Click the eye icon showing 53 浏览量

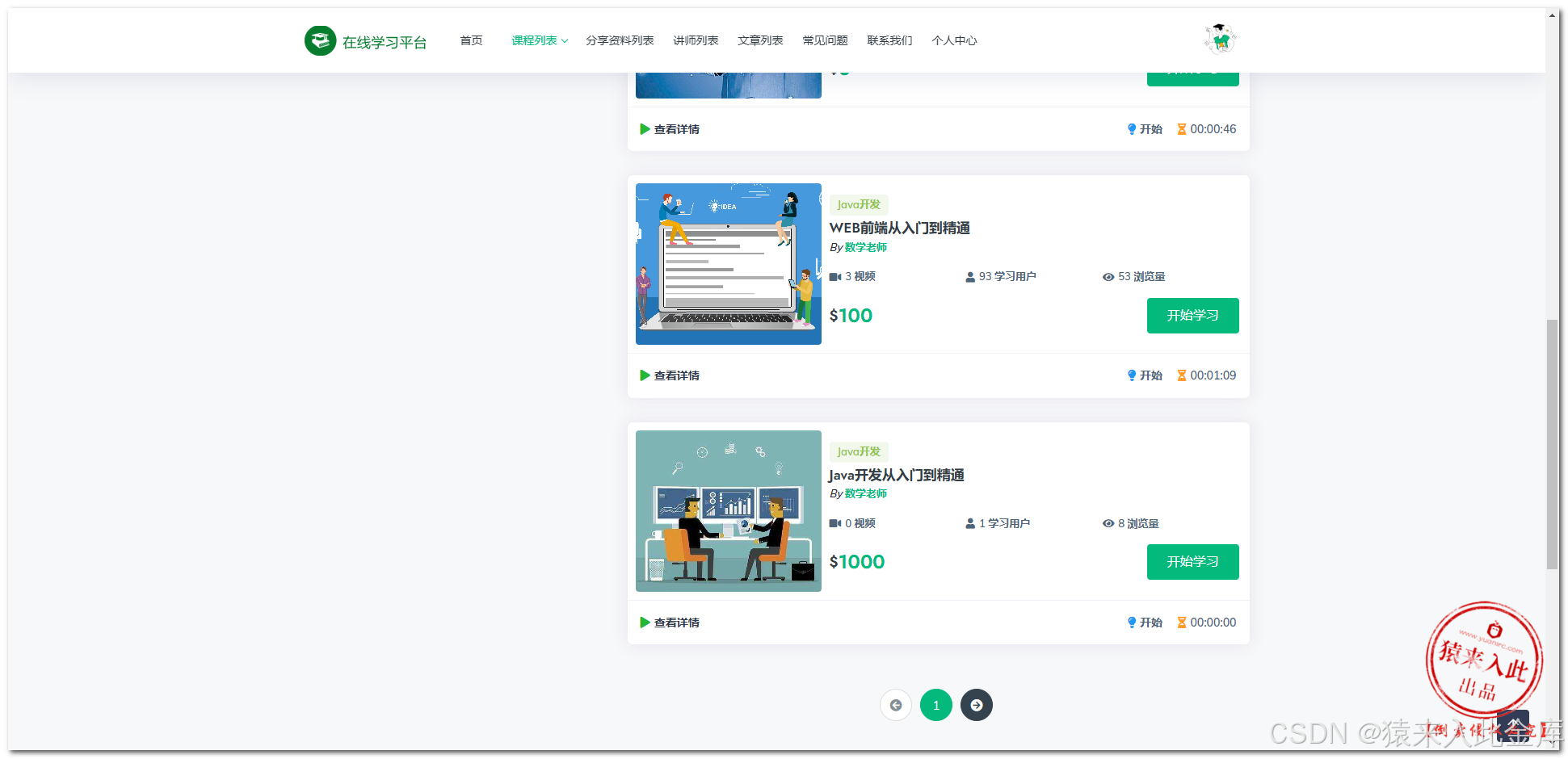point(1108,276)
